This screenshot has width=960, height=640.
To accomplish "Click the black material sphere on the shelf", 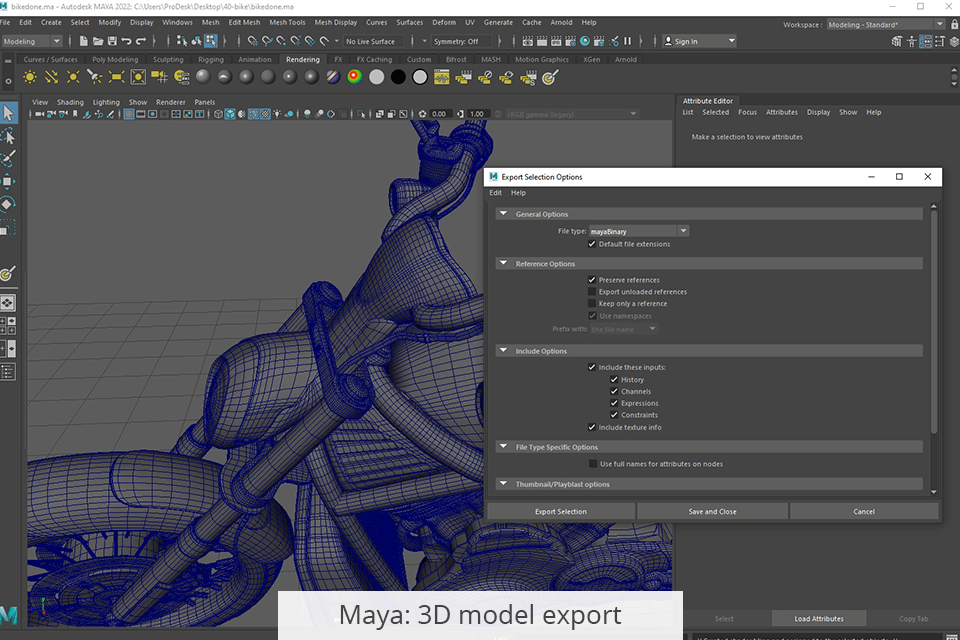I will tap(398, 77).
